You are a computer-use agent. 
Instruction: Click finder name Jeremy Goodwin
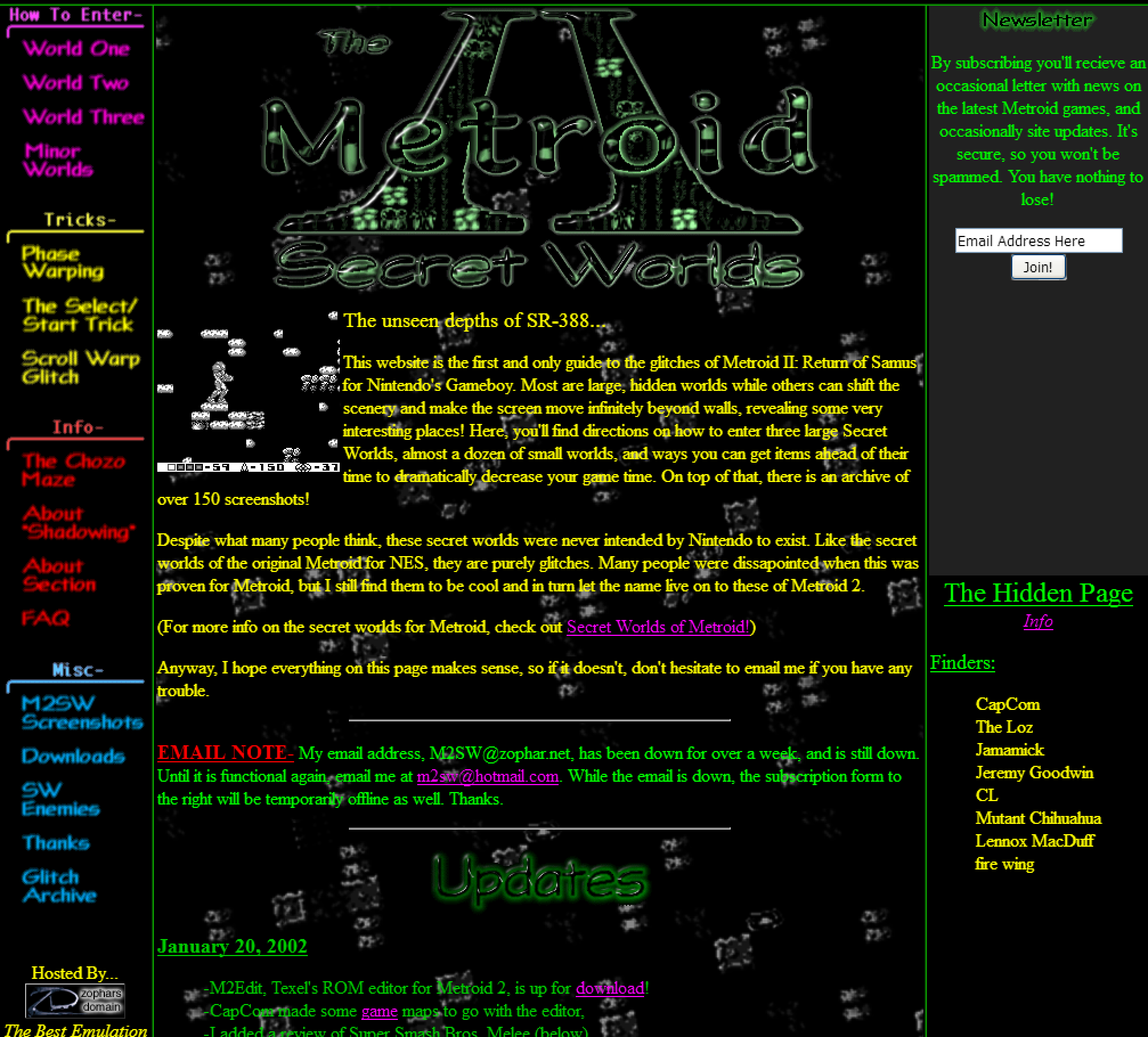(1035, 773)
